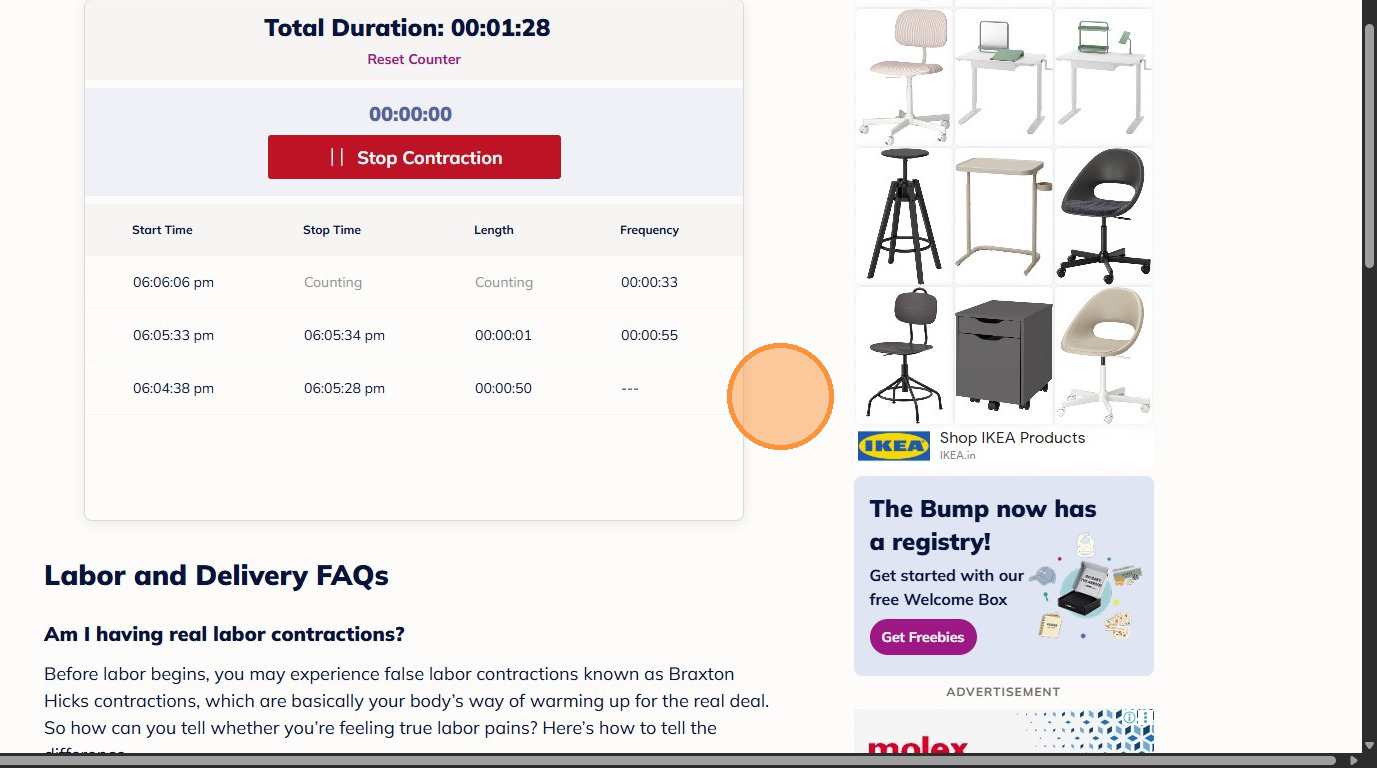This screenshot has height=768, width=1377.
Task: Click the Start Time column header
Action: coord(162,230)
